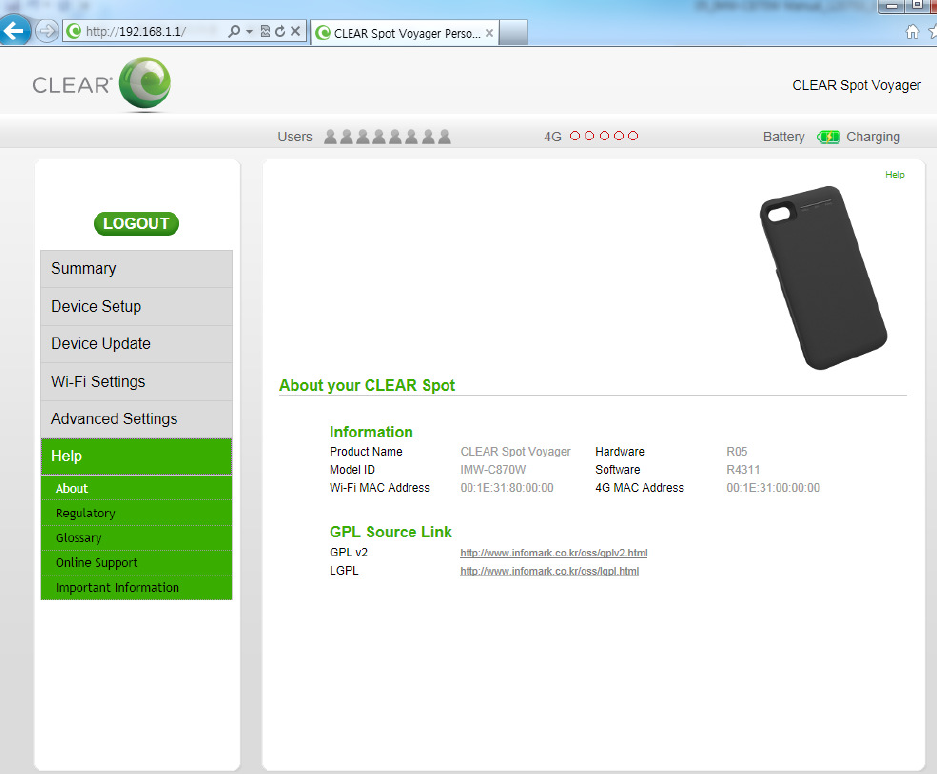The image size is (937, 774).
Task: Click the 4G MAC Address value
Action: 773,488
